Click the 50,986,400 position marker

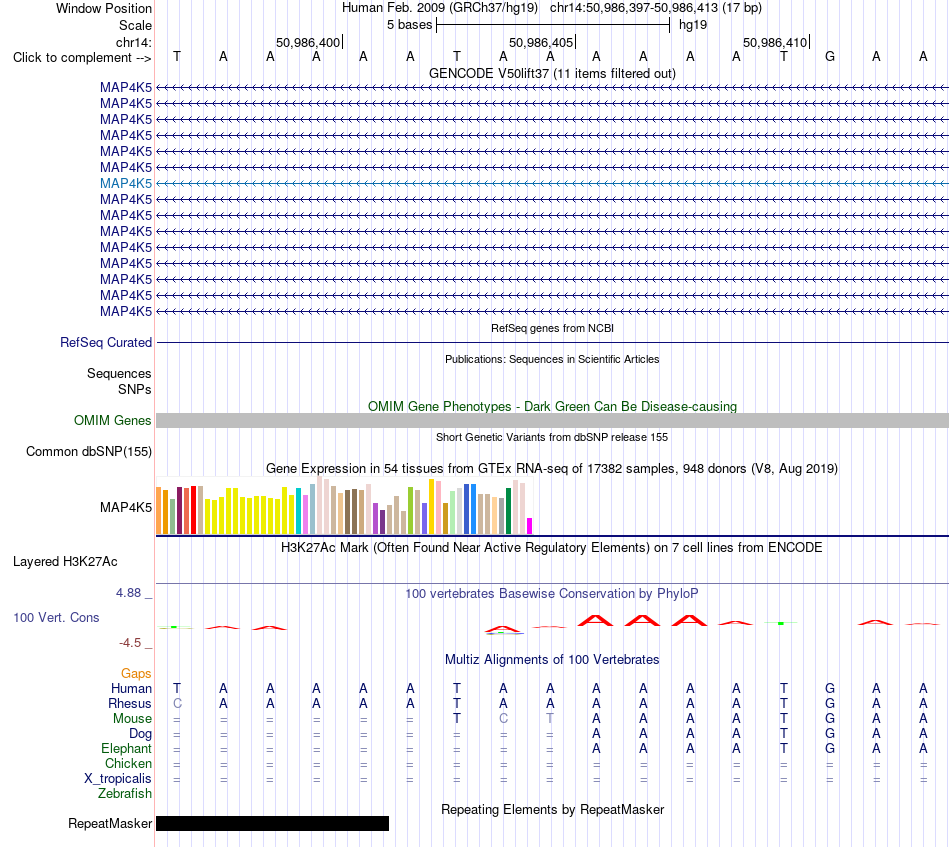pos(308,42)
